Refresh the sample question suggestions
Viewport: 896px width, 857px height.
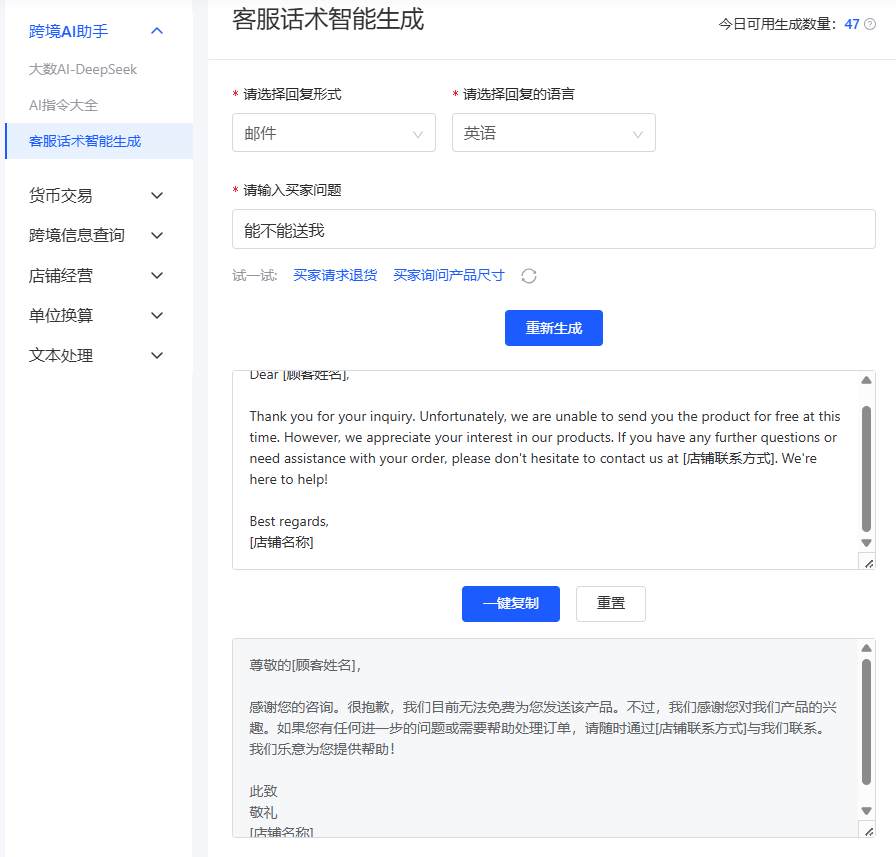(529, 276)
